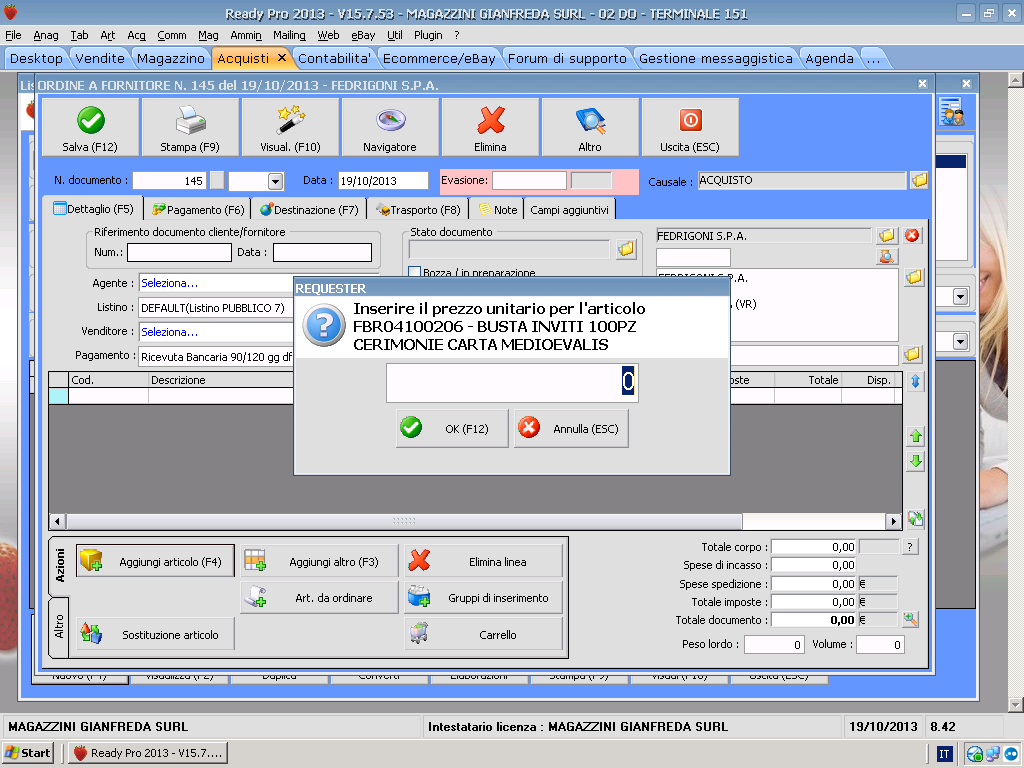Switch to the Pagamento (F6) tab
The image size is (1024, 768).
198,210
